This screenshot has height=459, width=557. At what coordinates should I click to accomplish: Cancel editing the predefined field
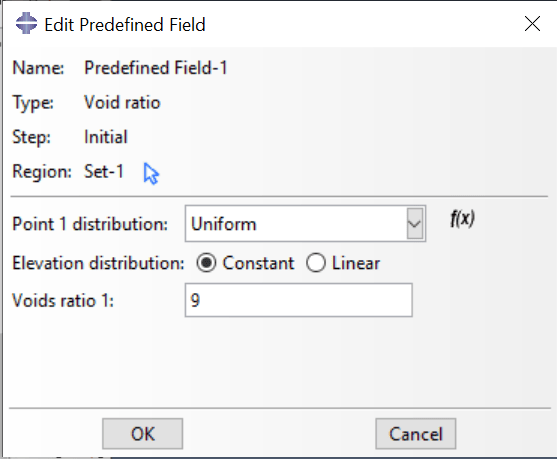(416, 434)
